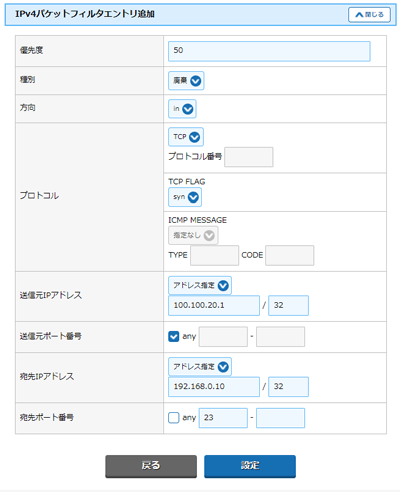
Task: Open the protocol dropdown showing TCP
Action: tap(186, 137)
